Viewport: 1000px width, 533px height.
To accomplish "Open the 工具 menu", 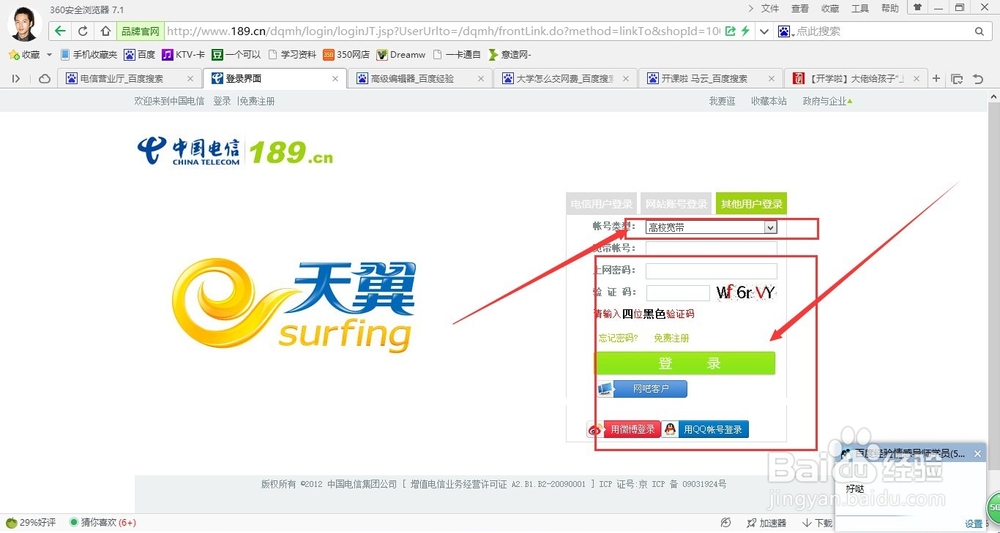I will [x=860, y=8].
